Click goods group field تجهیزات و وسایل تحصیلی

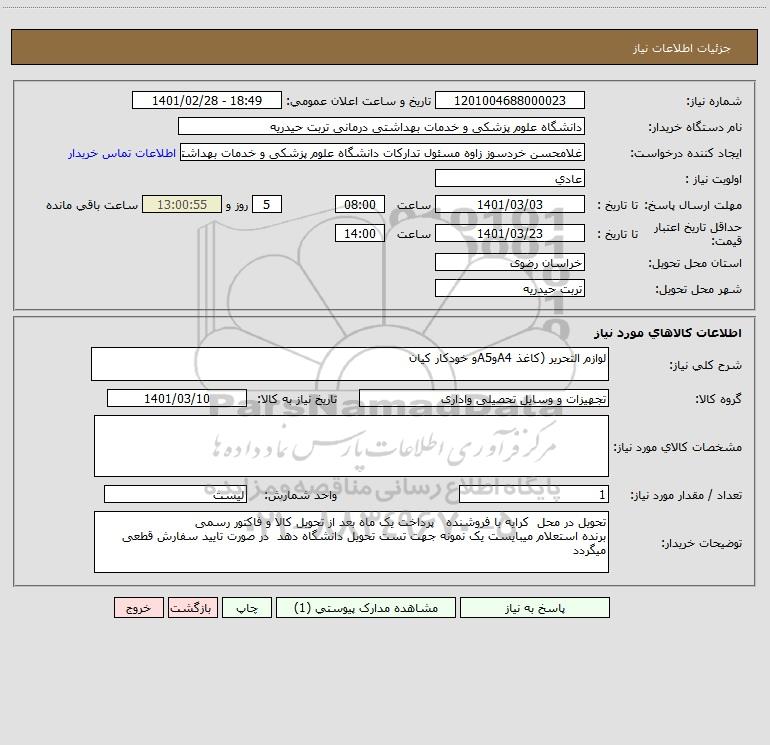pyautogui.click(x=484, y=398)
